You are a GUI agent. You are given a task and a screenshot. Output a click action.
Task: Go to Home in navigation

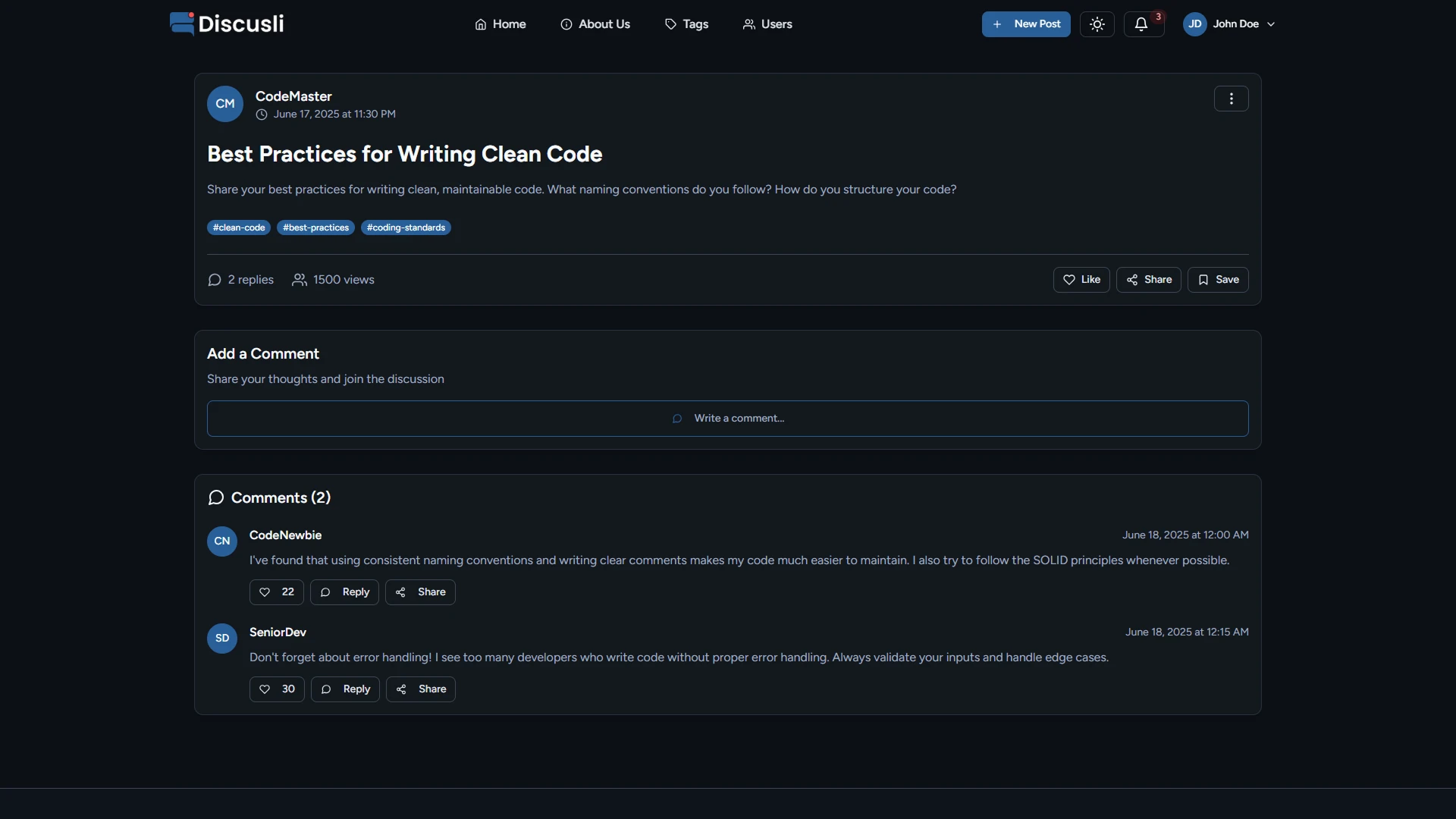500,24
